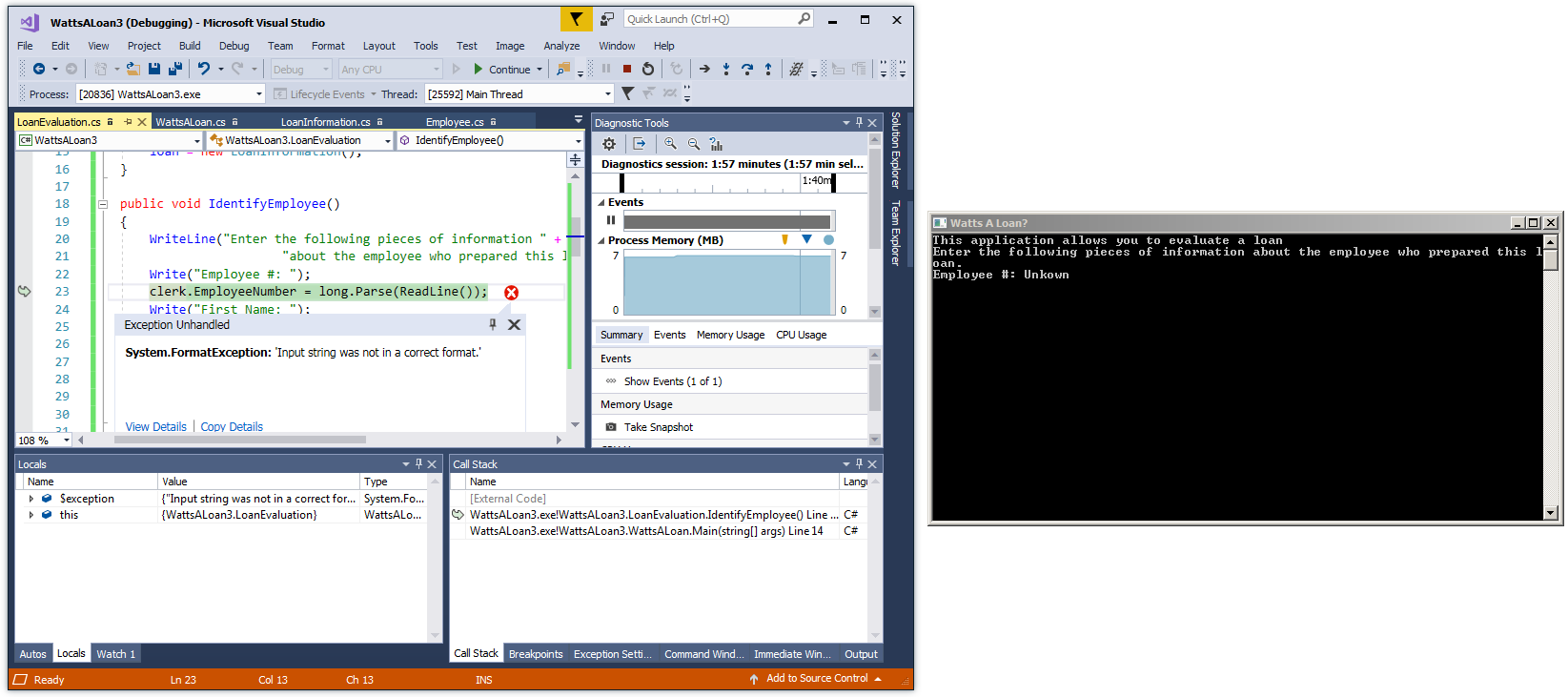Open the Continue button dropdown arrow
This screenshot has height=697, width=1568.
(x=540, y=70)
